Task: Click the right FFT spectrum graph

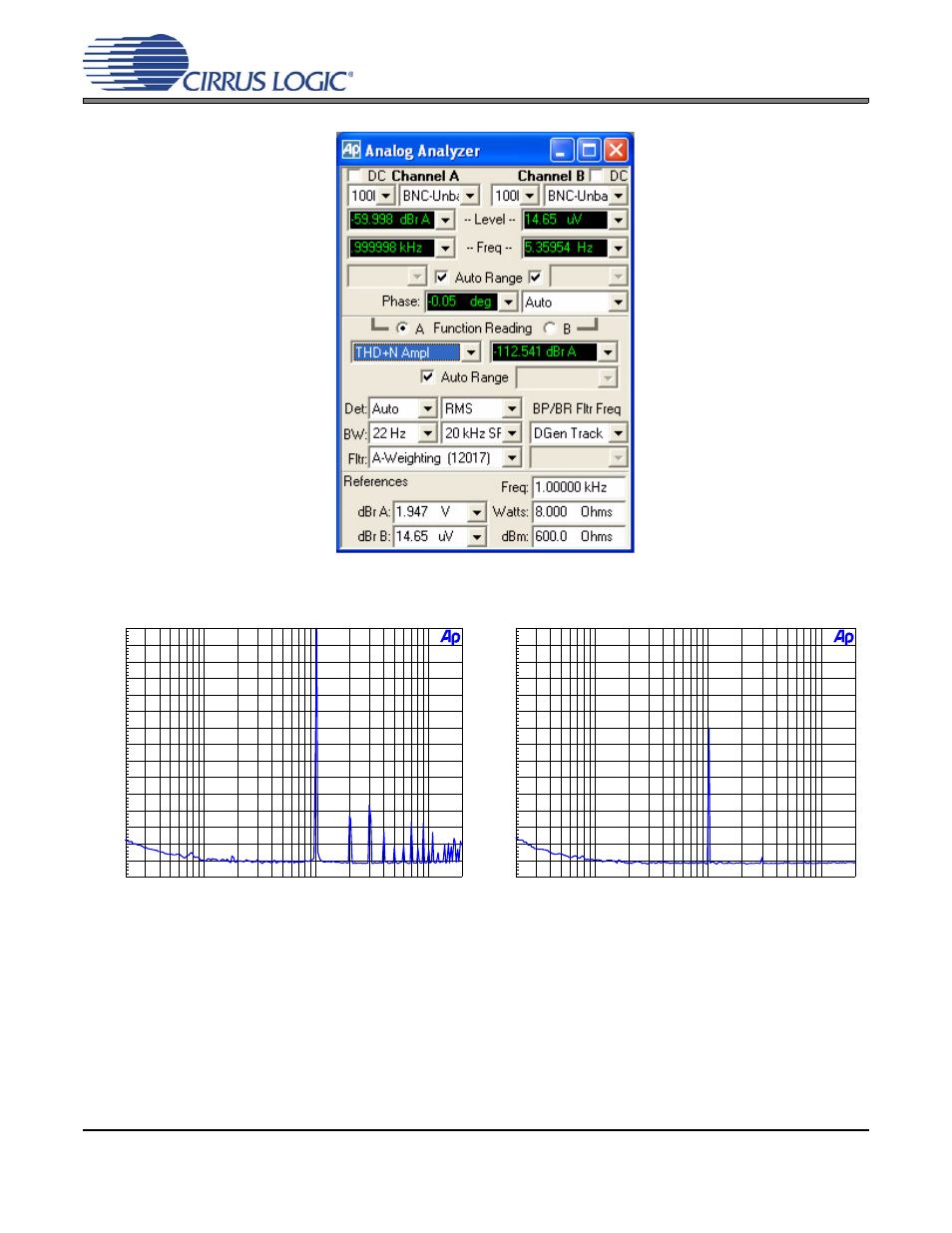Action: click(686, 753)
